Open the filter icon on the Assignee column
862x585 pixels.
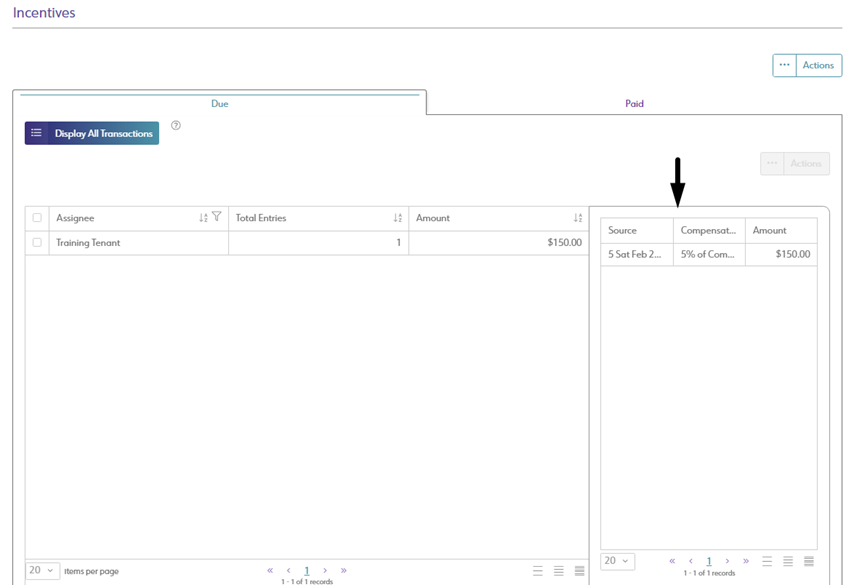click(217, 217)
